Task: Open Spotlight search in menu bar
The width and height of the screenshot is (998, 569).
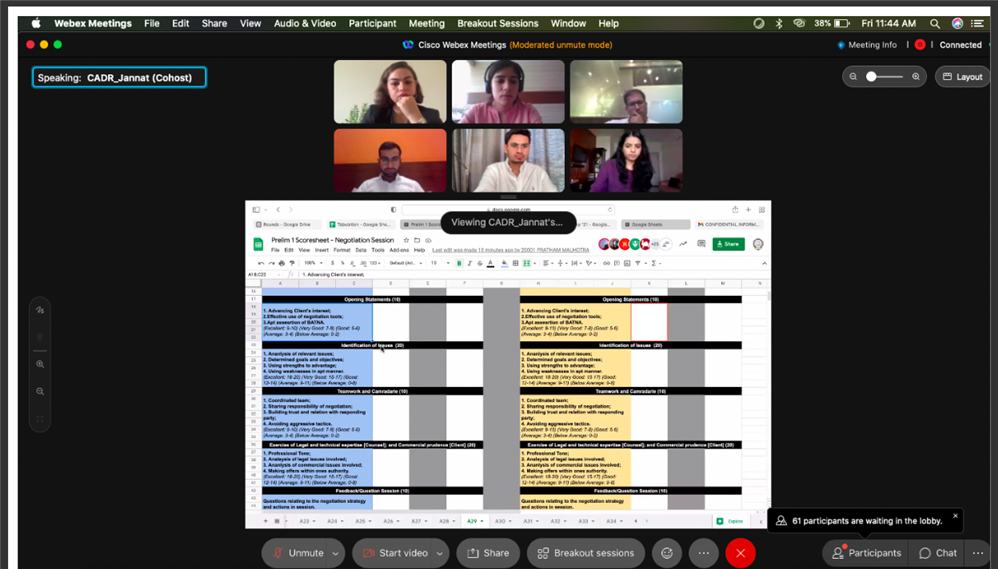Action: point(934,23)
